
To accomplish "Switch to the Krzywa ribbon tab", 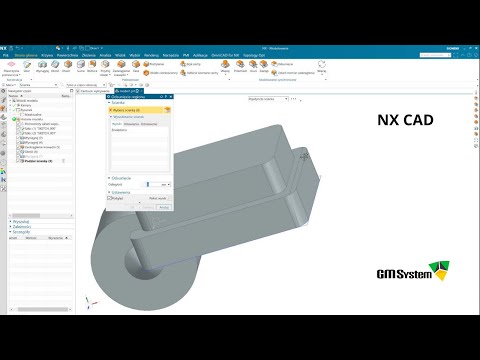I will coord(47,55).
